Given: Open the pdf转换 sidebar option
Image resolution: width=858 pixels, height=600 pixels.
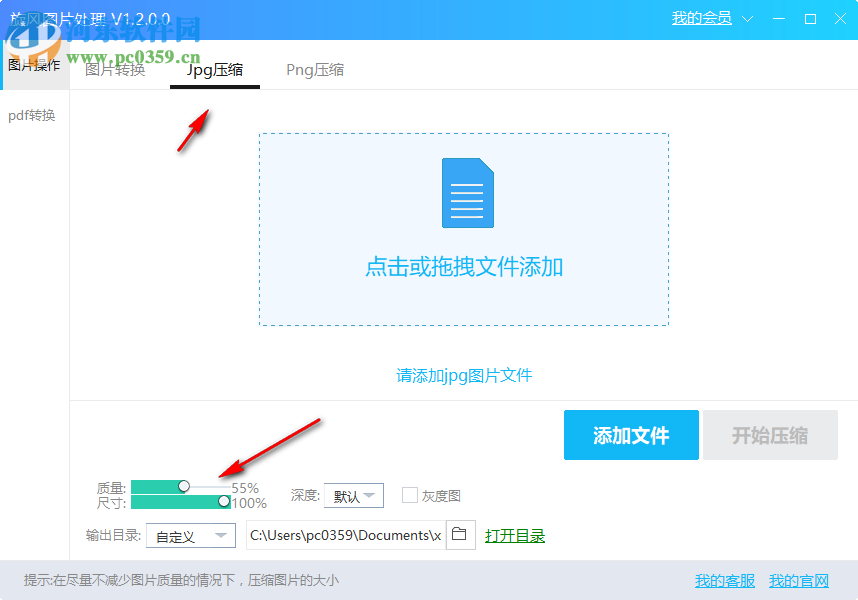Looking at the screenshot, I should [33, 115].
